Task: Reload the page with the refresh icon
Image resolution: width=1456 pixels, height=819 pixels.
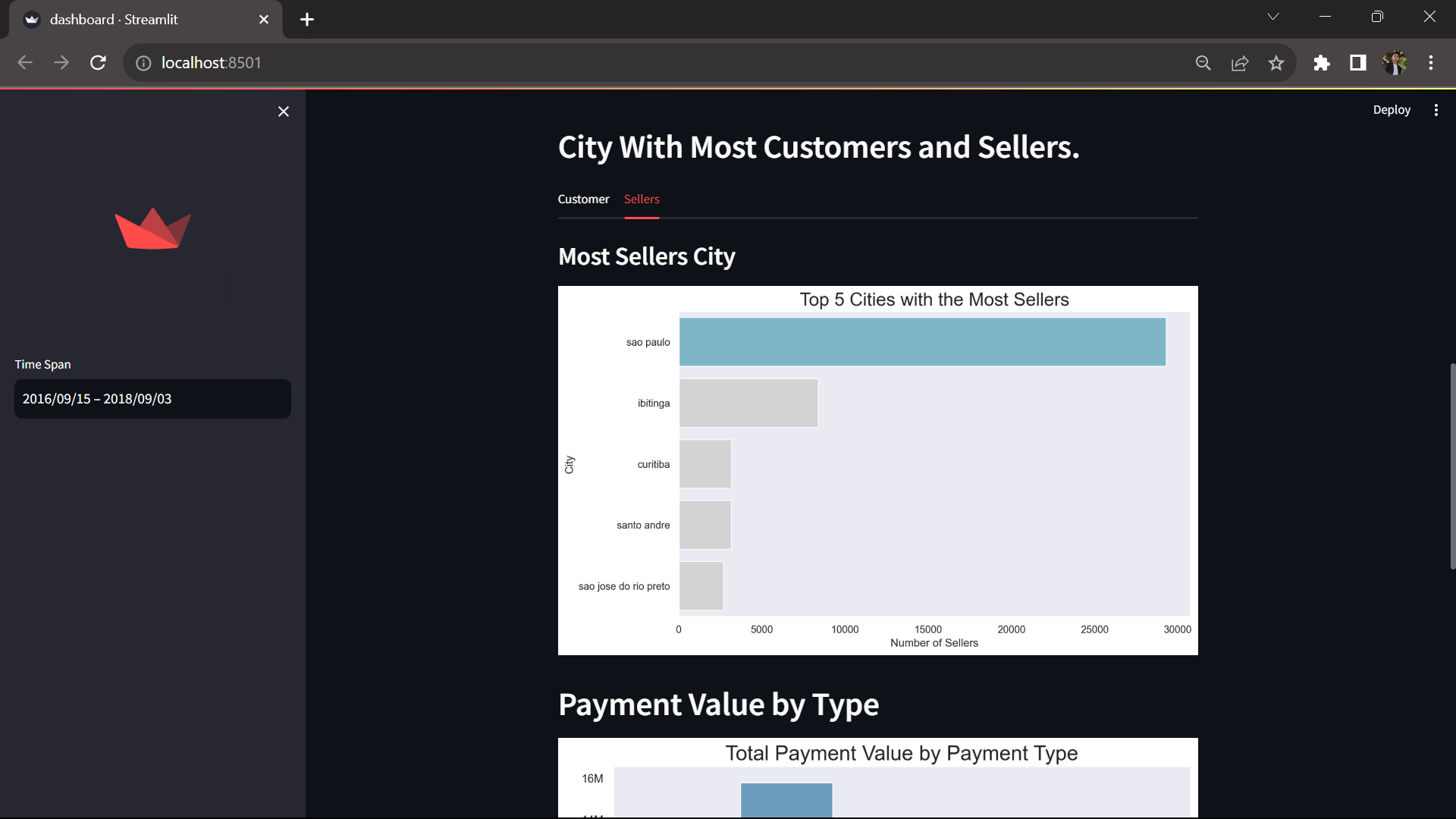Action: coord(98,63)
